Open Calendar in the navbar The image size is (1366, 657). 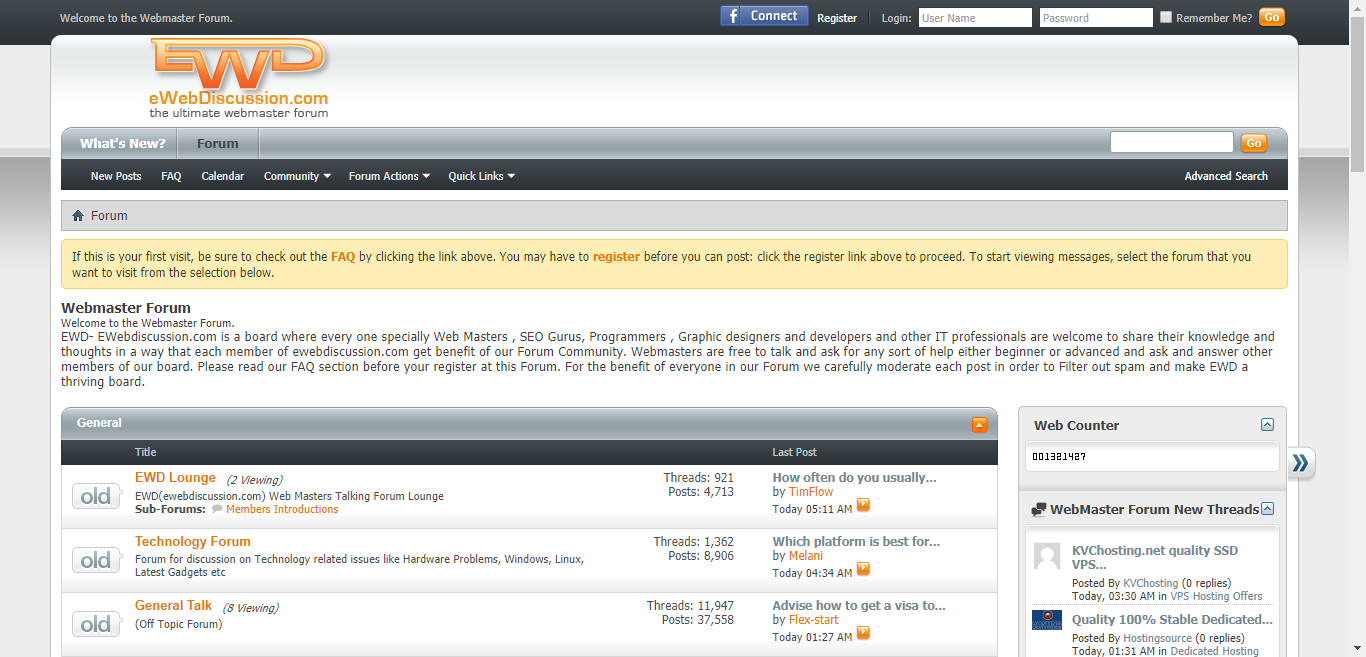point(222,176)
